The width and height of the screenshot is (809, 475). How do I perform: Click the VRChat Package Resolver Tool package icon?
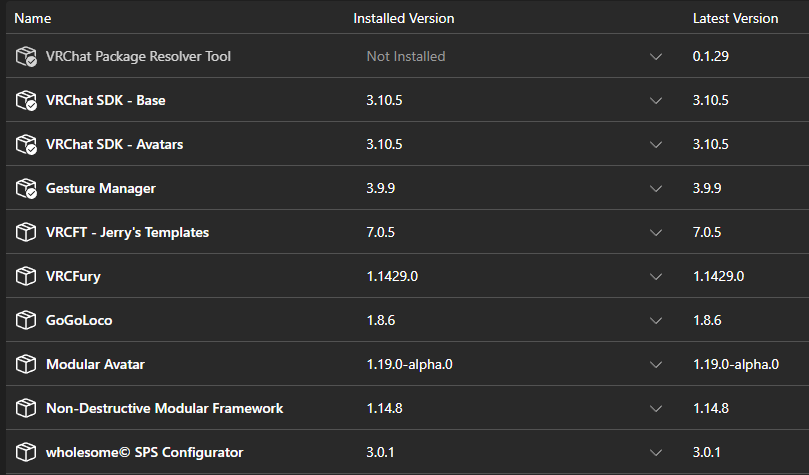tap(26, 56)
